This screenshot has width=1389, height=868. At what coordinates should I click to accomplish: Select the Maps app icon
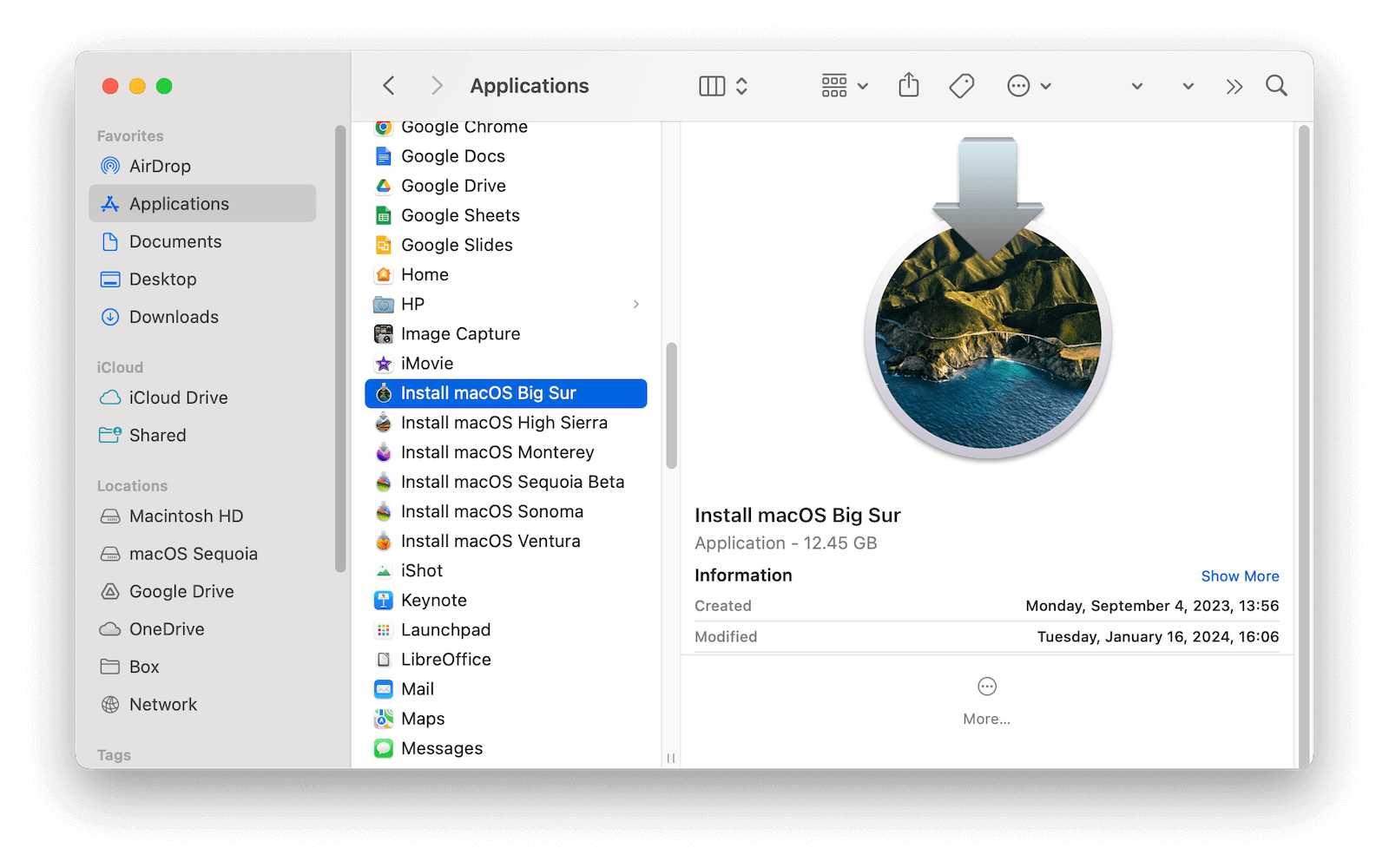coord(383,719)
